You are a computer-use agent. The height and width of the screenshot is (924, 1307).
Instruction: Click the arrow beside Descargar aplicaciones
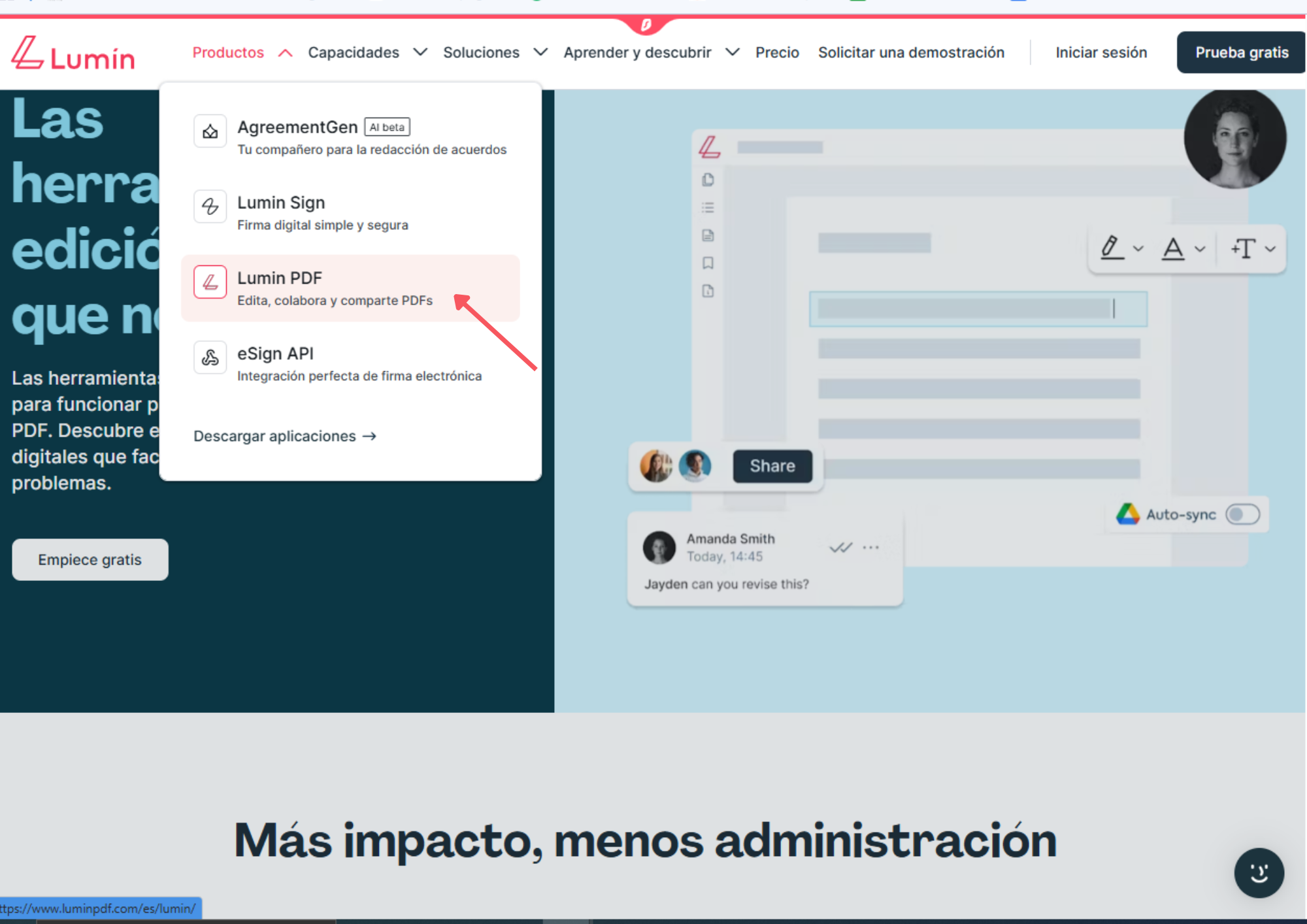pos(370,436)
